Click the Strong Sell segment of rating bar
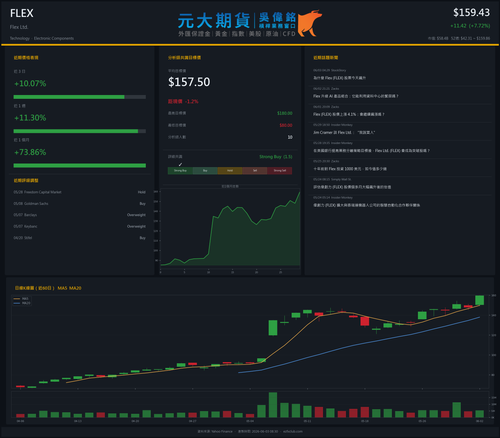Screen dimensions: 500x438 click(x=280, y=171)
